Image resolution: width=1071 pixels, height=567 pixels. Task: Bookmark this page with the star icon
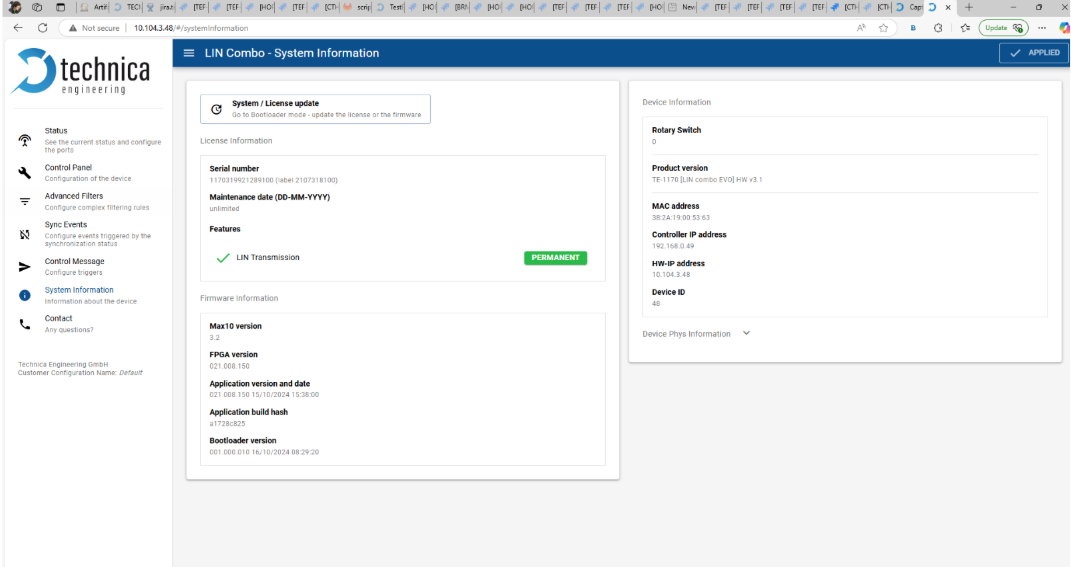(x=883, y=28)
